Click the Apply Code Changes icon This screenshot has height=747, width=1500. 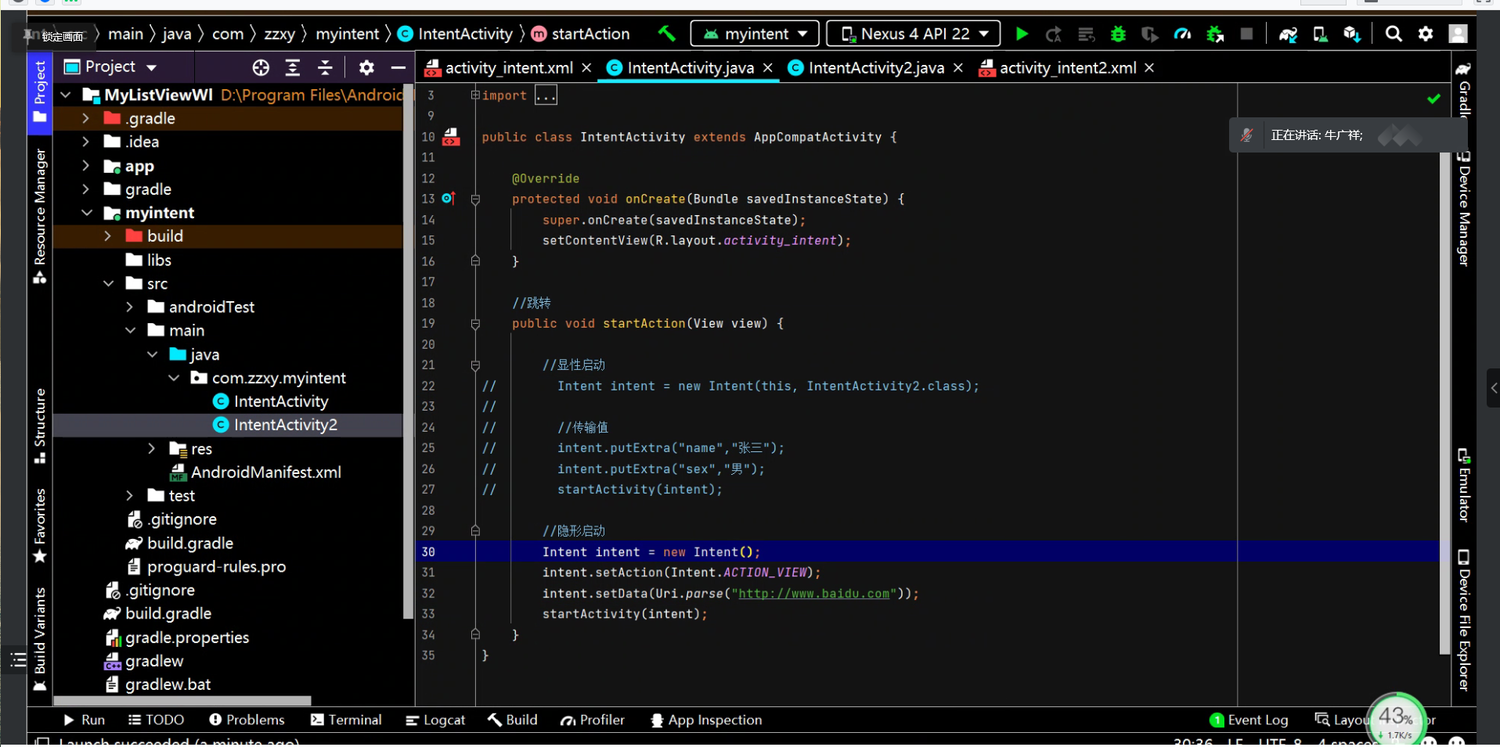coord(1086,34)
